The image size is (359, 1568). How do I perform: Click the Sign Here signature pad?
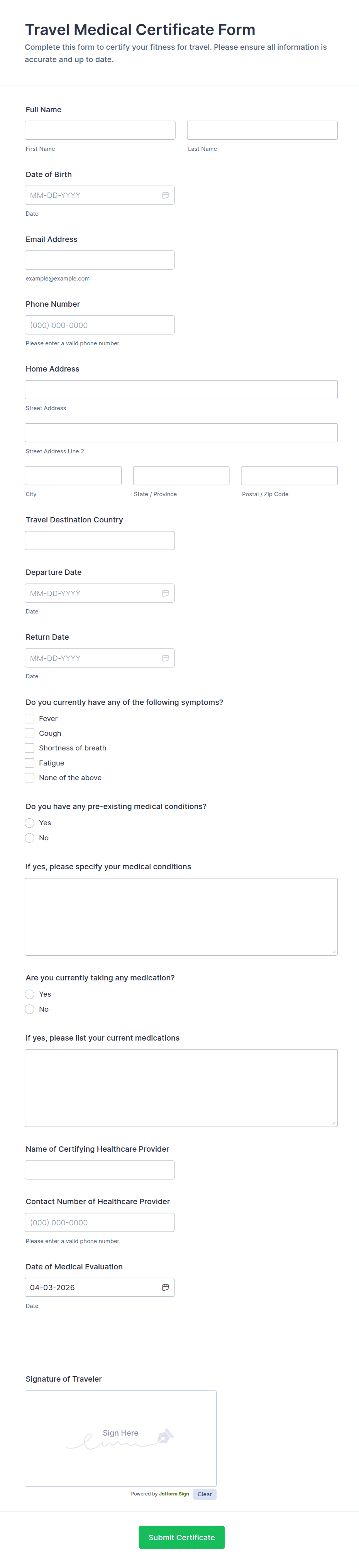tap(121, 1438)
